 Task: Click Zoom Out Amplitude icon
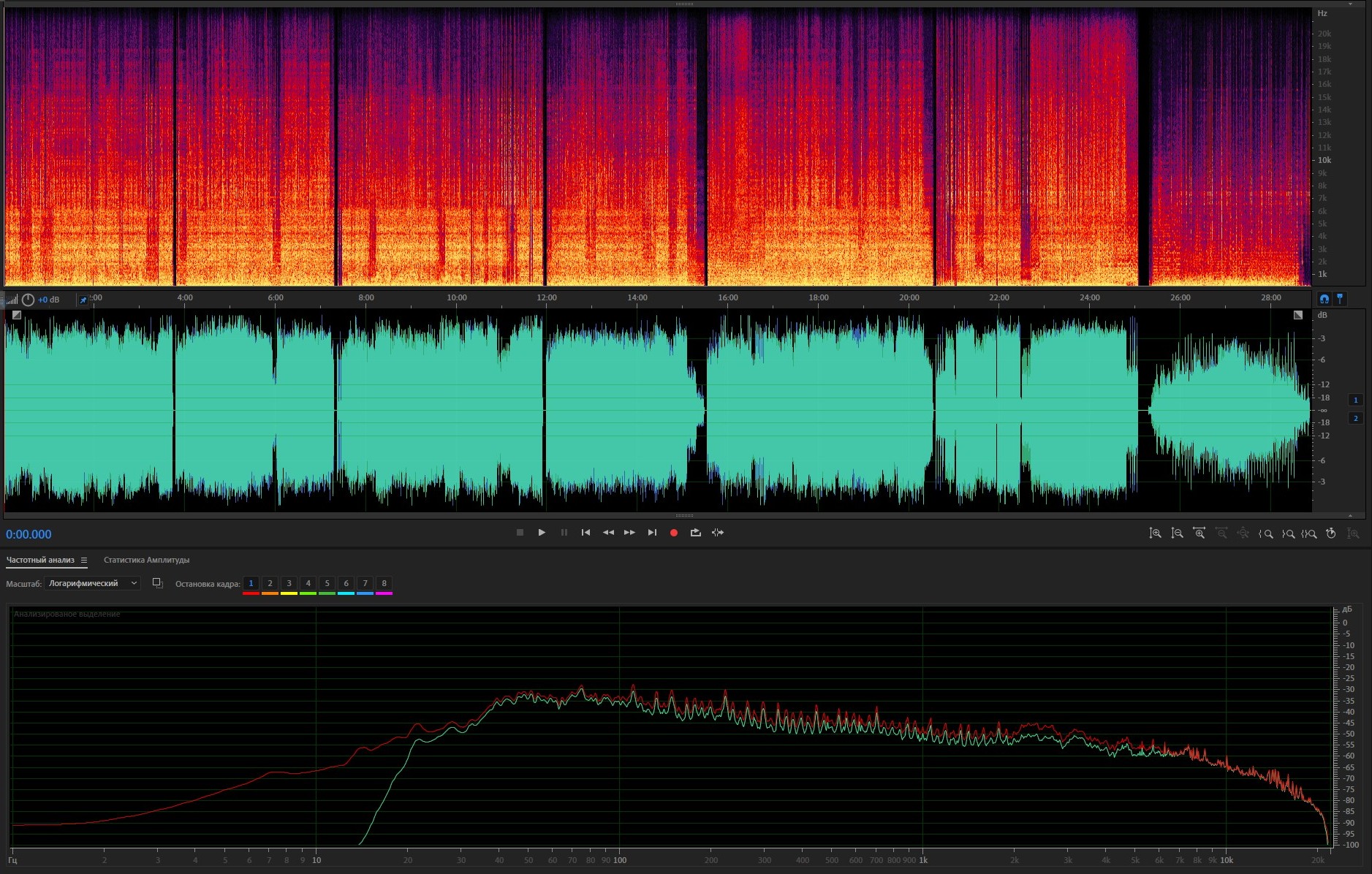coord(1177,533)
